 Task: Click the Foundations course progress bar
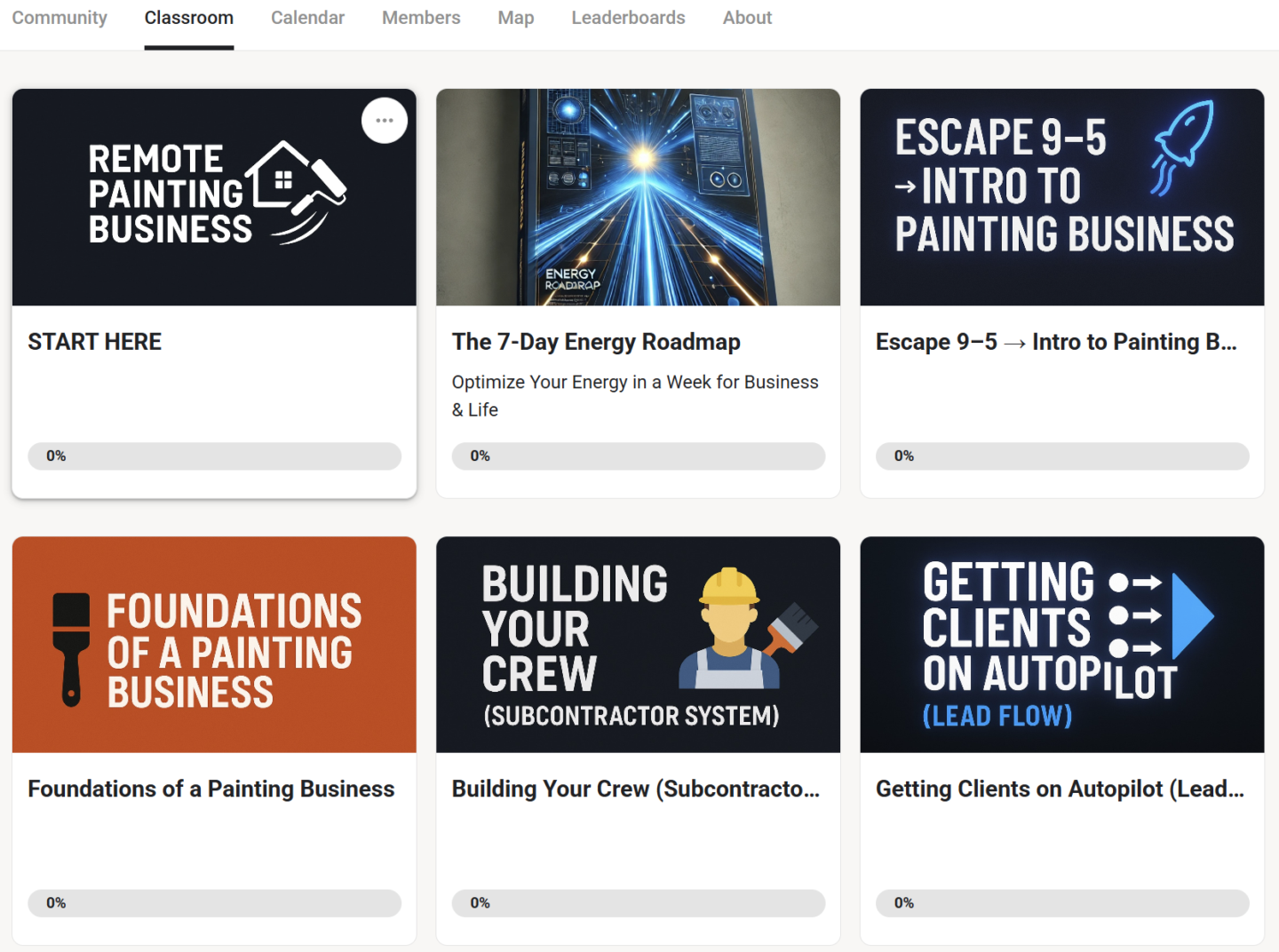[214, 903]
